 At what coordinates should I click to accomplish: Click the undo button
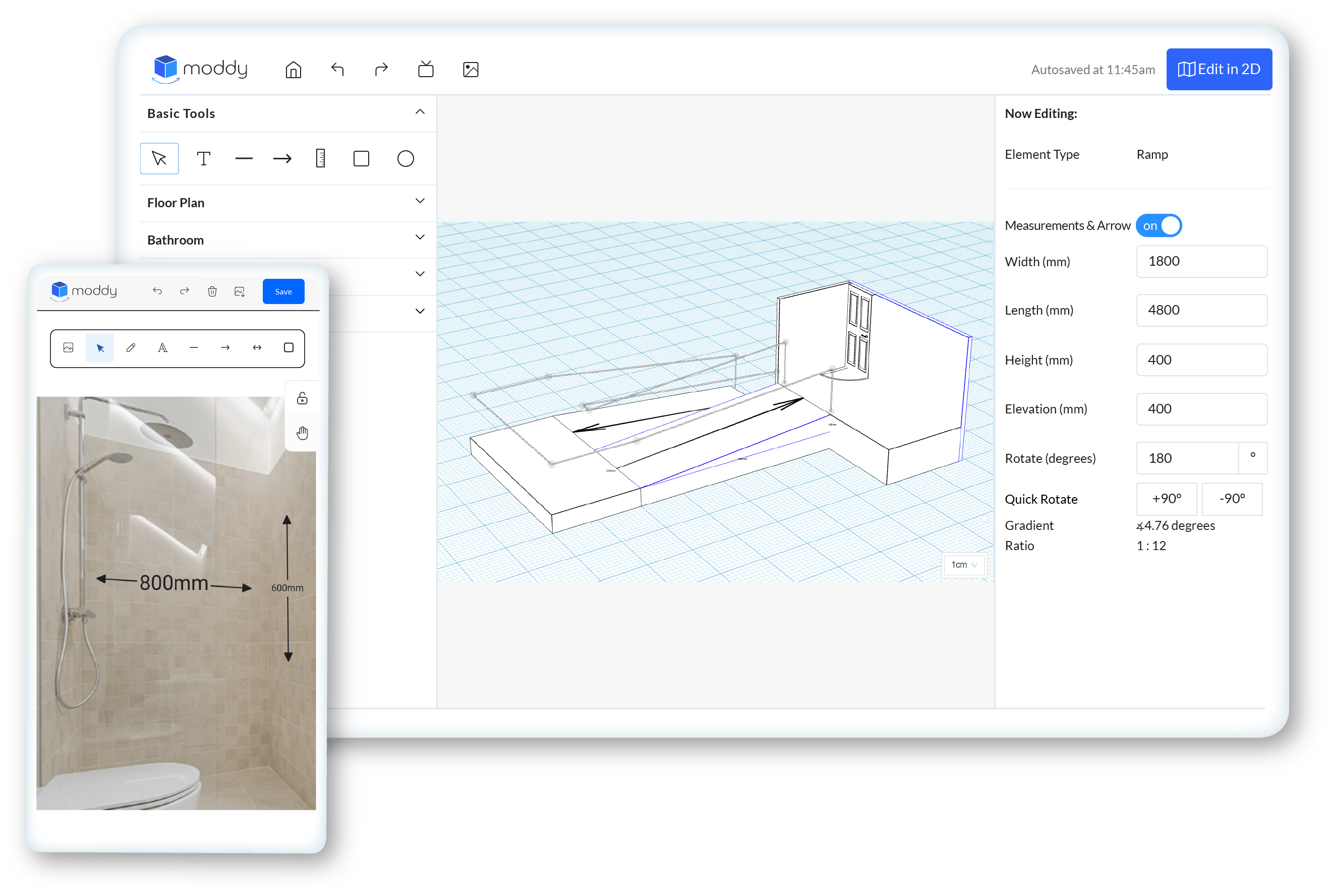[339, 68]
